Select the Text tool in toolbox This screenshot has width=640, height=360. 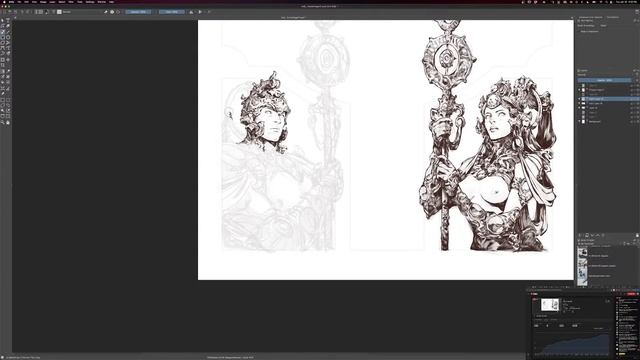(x=8, y=20)
